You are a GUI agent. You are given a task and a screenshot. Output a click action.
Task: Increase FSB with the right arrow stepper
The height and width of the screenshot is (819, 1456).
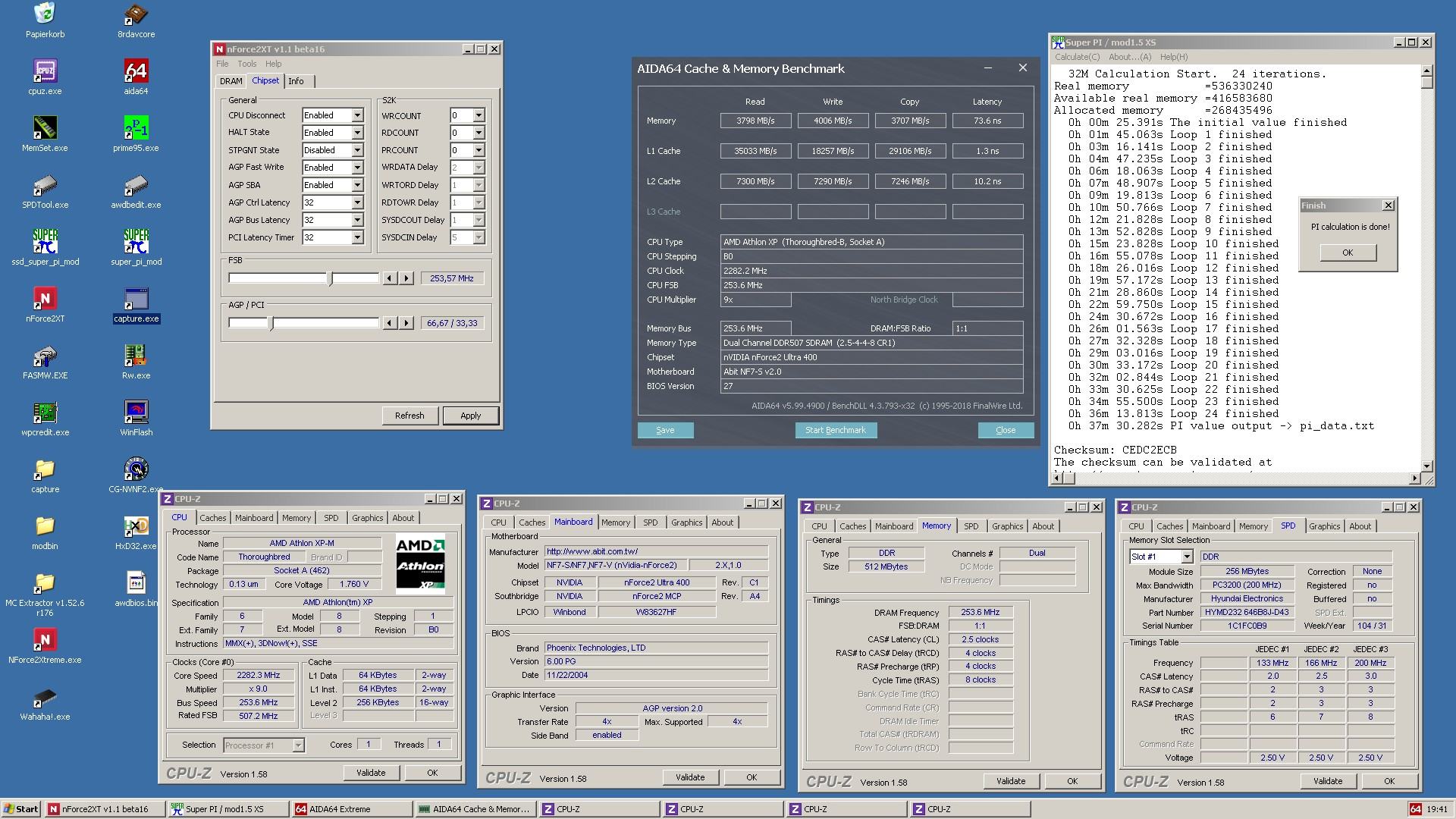(406, 278)
